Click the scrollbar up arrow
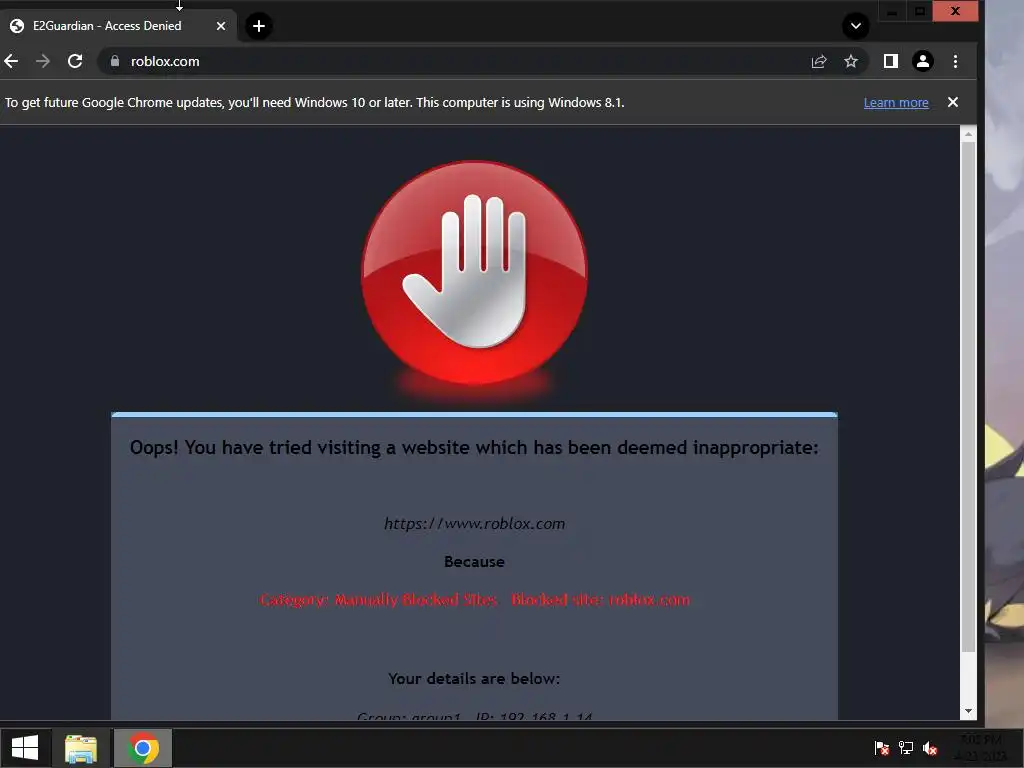1024x768 pixels. pos(968,135)
